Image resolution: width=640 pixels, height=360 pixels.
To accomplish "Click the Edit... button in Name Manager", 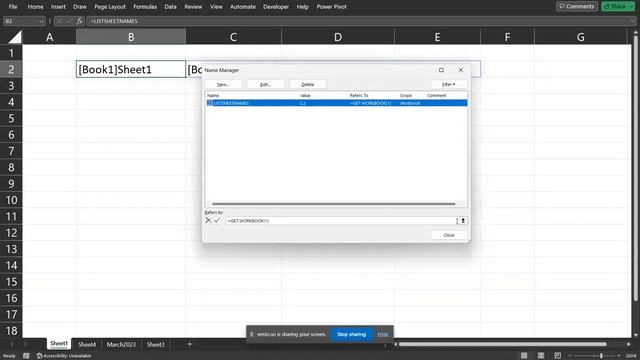I will tap(265, 84).
